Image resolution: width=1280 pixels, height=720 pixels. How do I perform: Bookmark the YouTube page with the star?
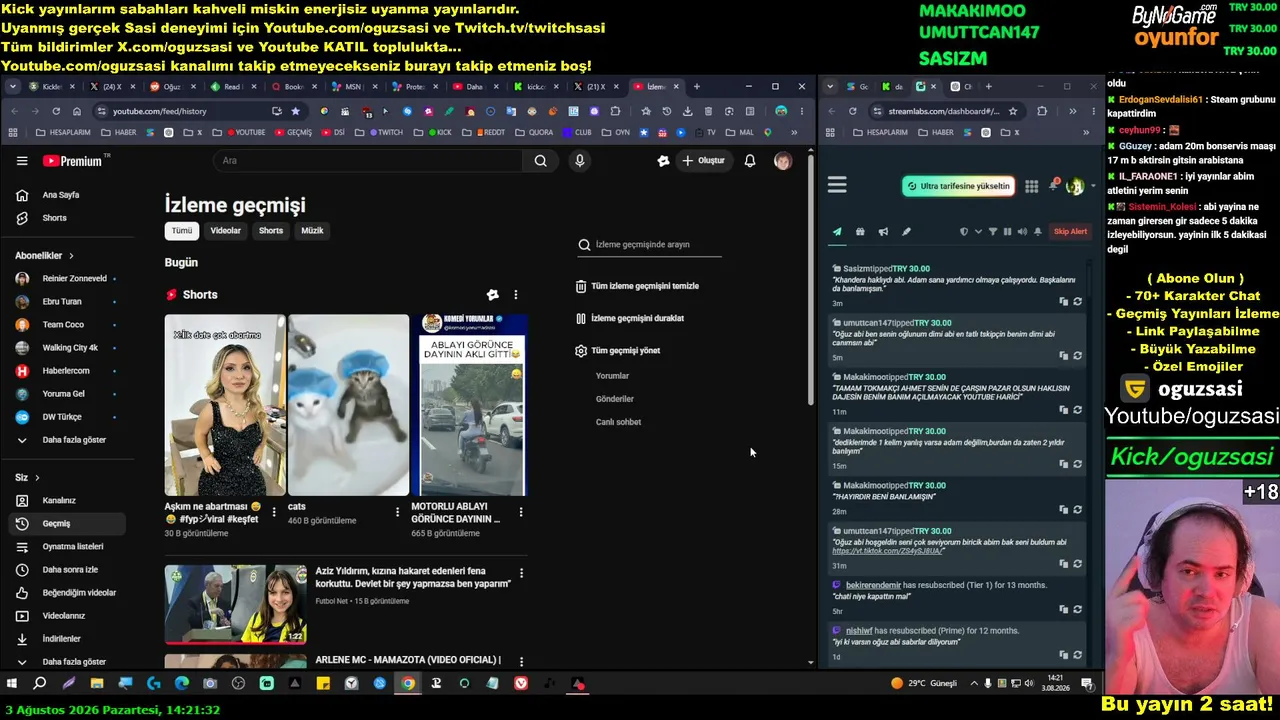[x=295, y=111]
